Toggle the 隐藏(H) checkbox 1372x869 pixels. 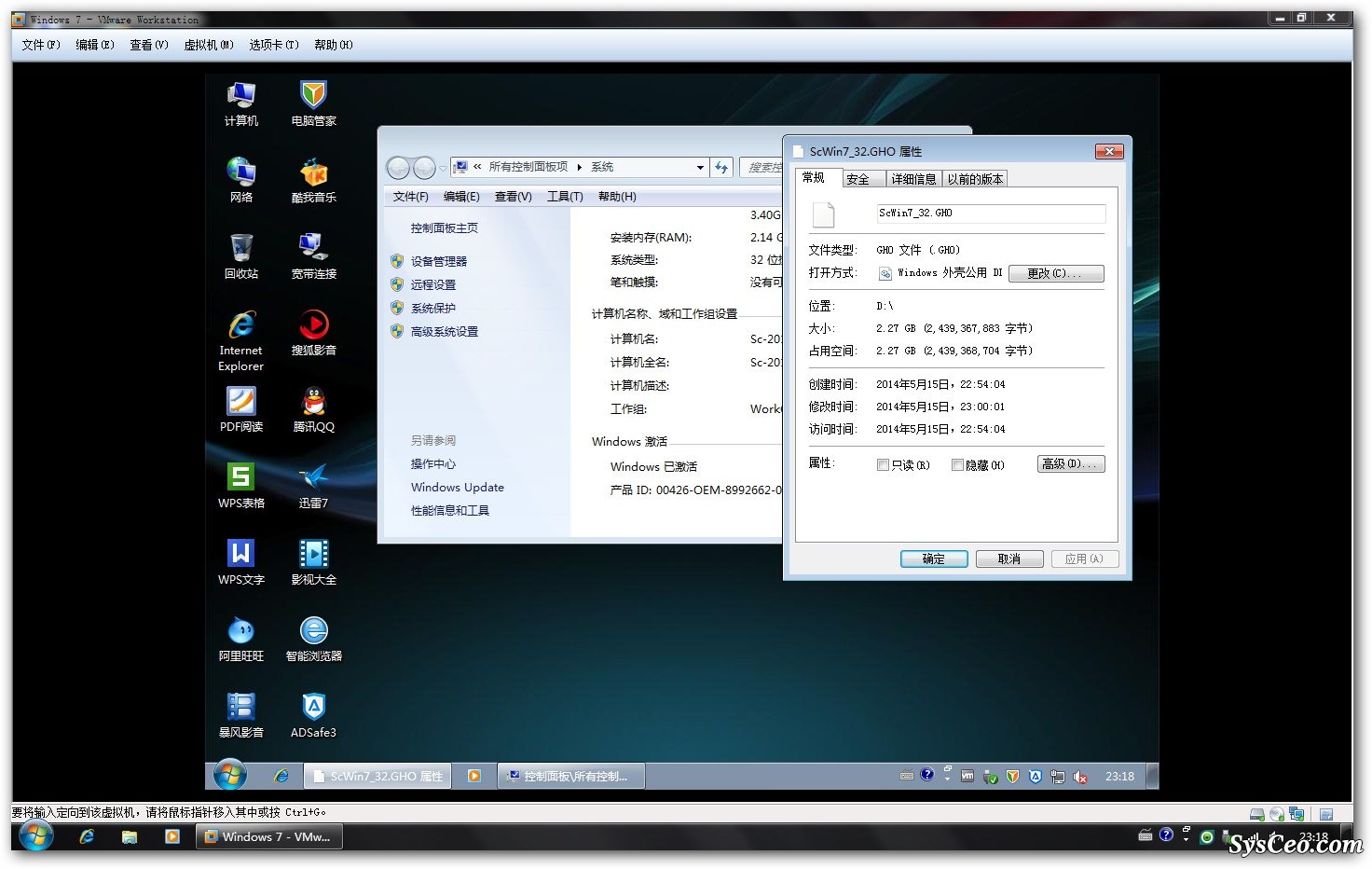pyautogui.click(x=957, y=465)
